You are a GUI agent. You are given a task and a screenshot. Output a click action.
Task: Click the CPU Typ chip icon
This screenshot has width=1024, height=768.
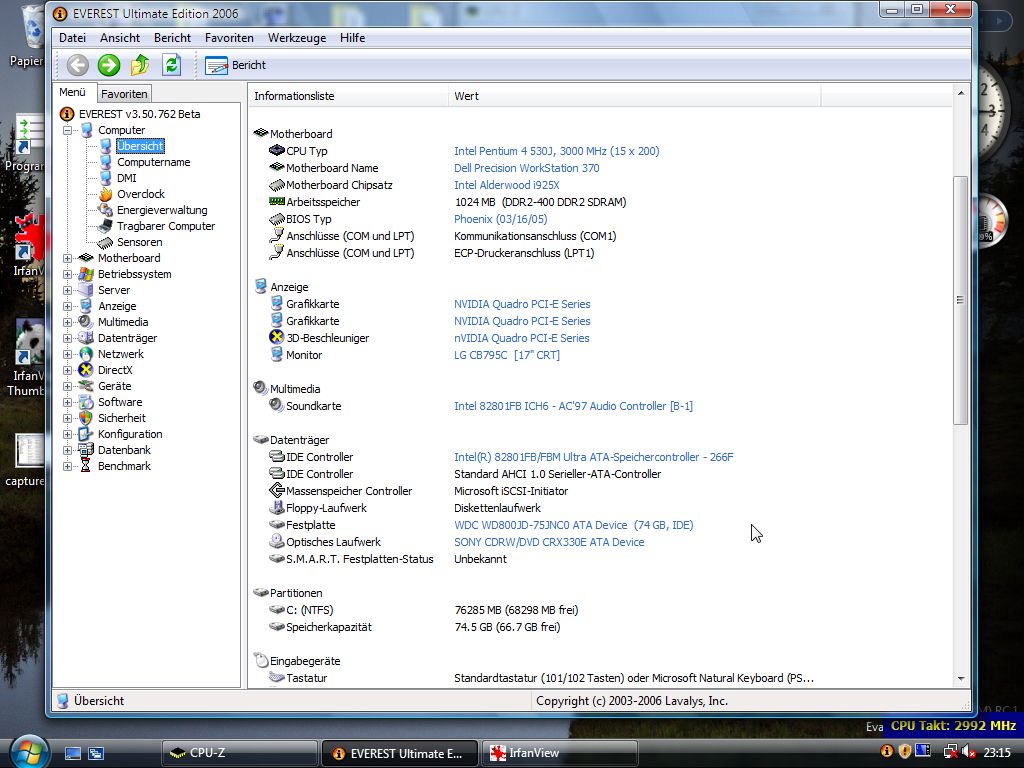coord(276,151)
